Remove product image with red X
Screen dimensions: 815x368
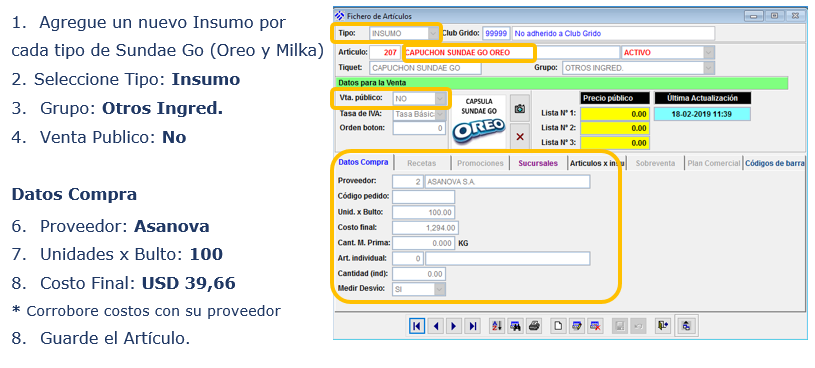click(x=519, y=137)
